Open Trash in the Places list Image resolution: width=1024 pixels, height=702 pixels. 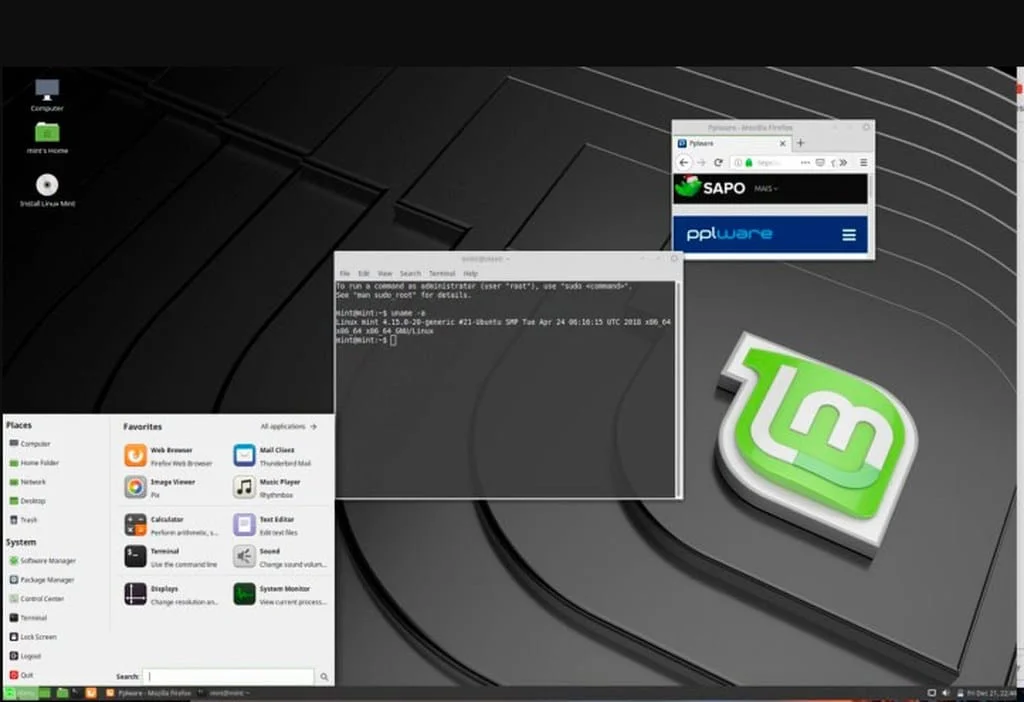pos(24,520)
